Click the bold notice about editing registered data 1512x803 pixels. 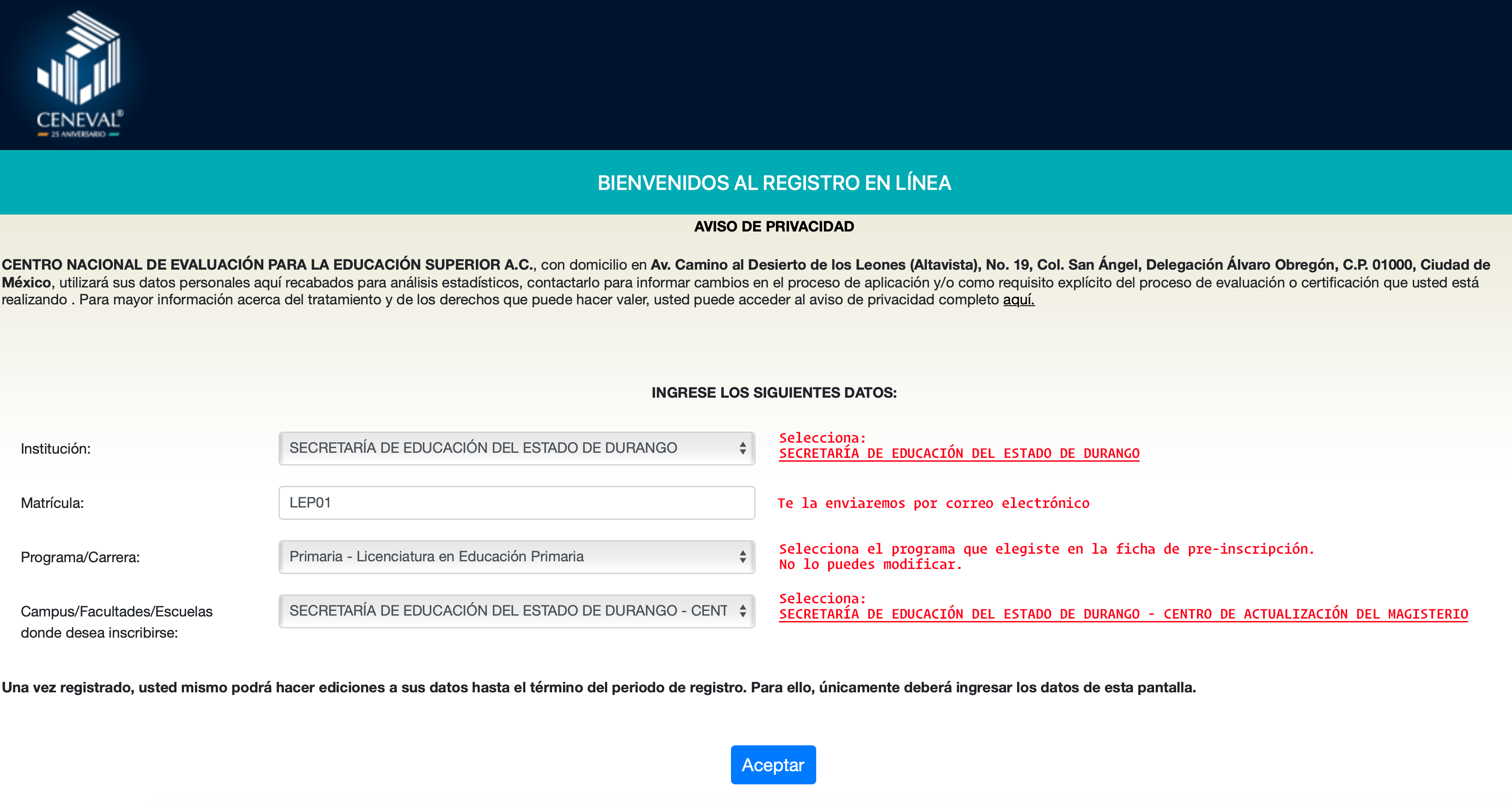(599, 688)
